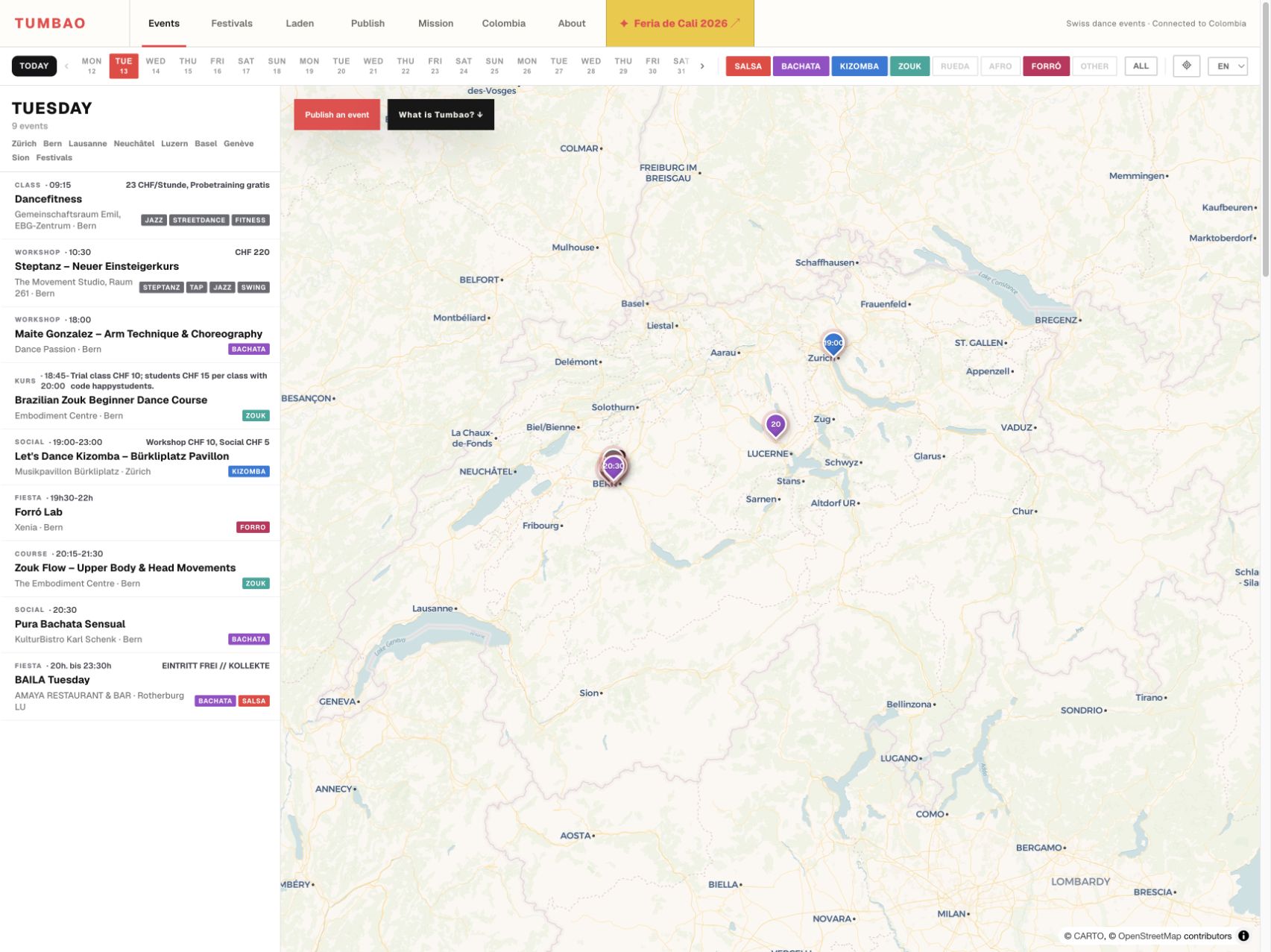Screen dimensions: 1271x952
Task: Open the BAILA Tuesday event
Action: (x=140, y=687)
